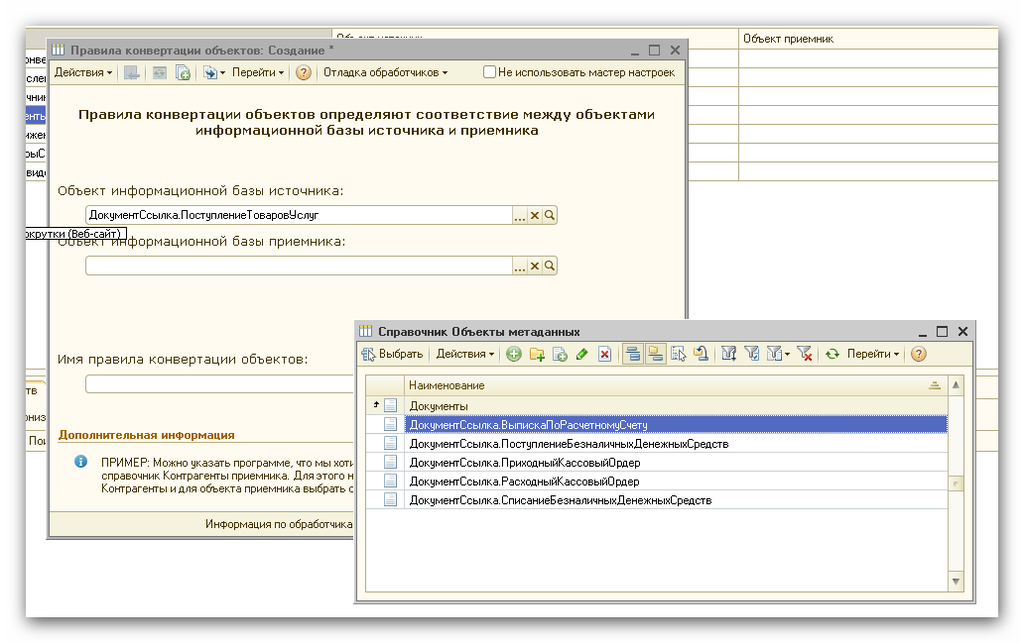The height and width of the screenshot is (643, 1024).
Task: Toggle the highlighted folder-list view mode button
Action: point(655,354)
